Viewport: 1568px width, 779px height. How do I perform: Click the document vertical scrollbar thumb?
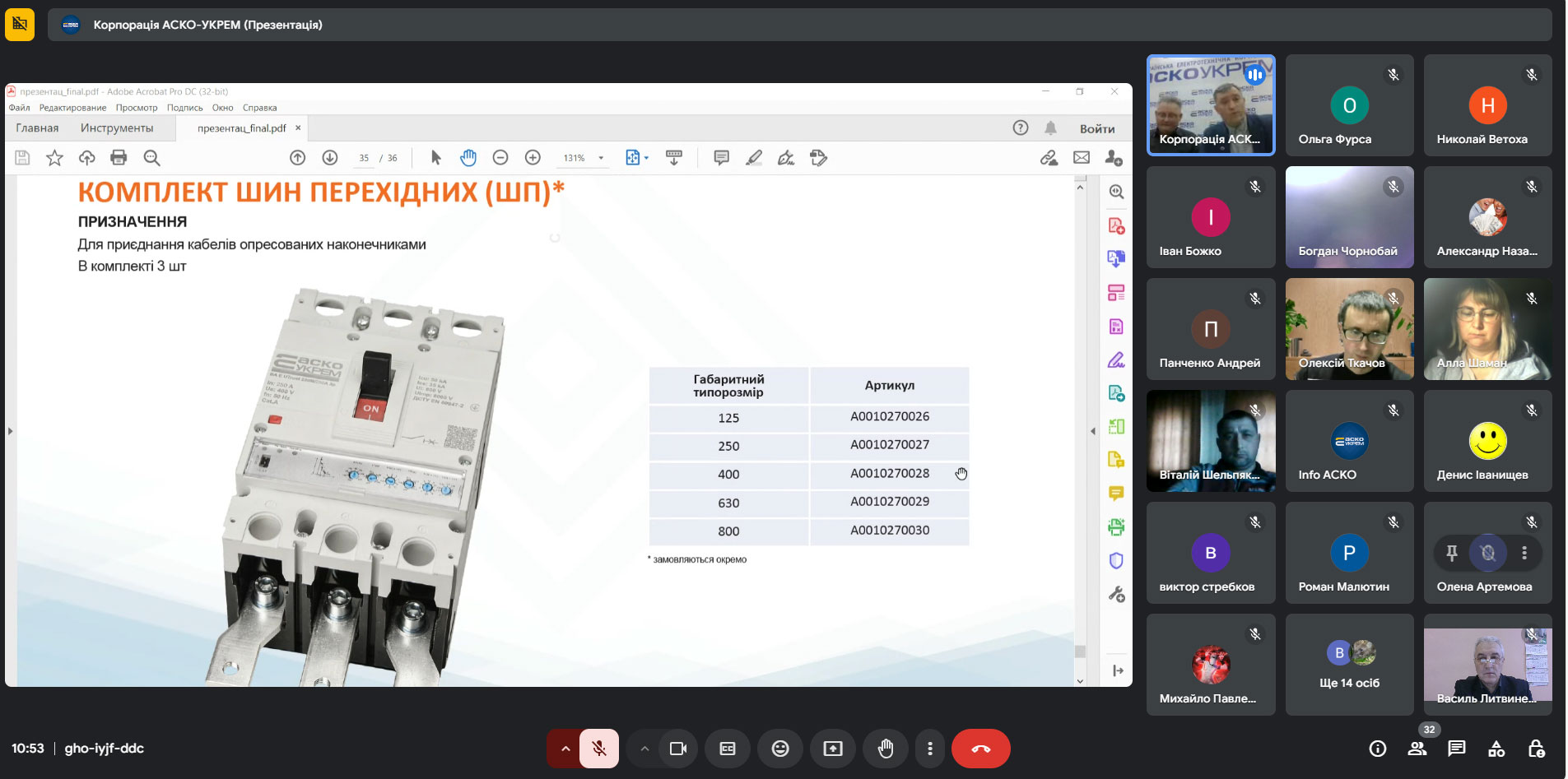[x=1080, y=651]
